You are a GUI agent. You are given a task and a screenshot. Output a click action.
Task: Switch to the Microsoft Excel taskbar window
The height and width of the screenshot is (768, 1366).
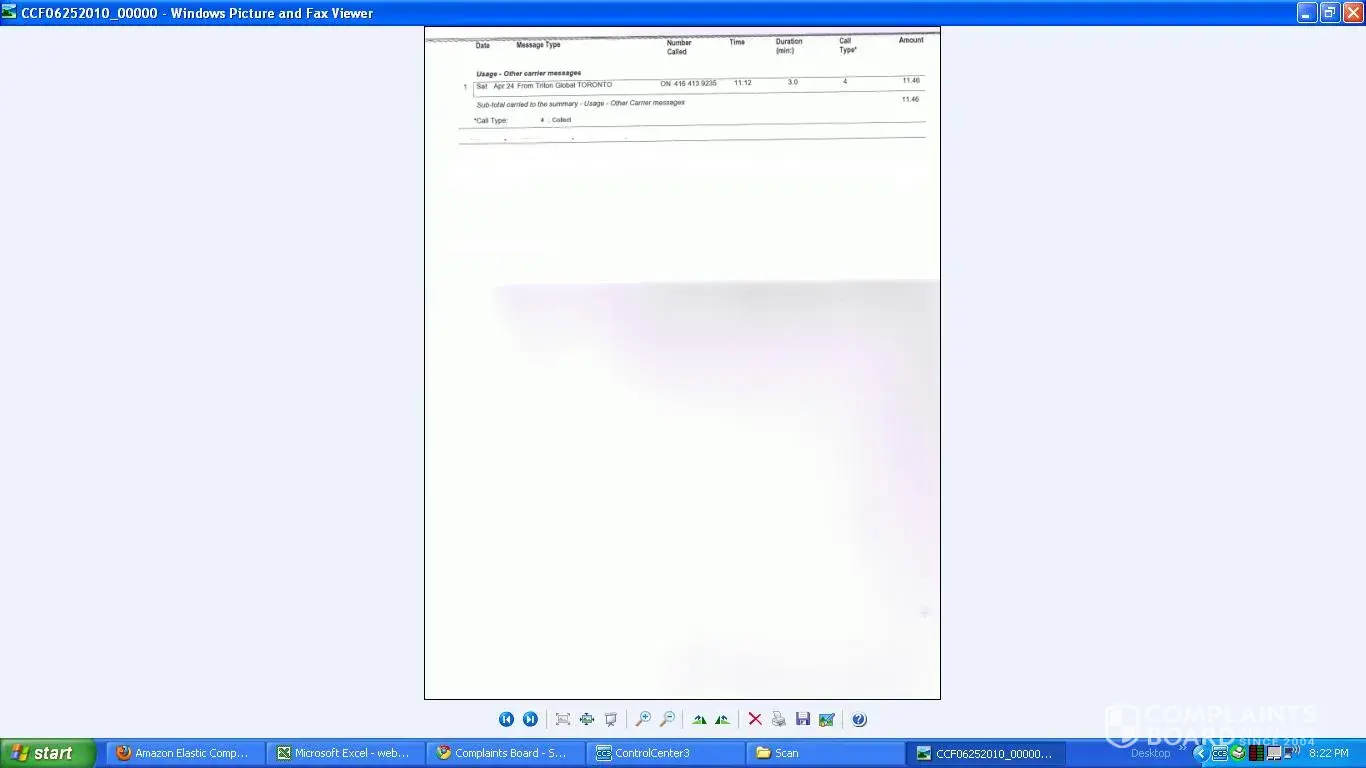click(x=346, y=753)
